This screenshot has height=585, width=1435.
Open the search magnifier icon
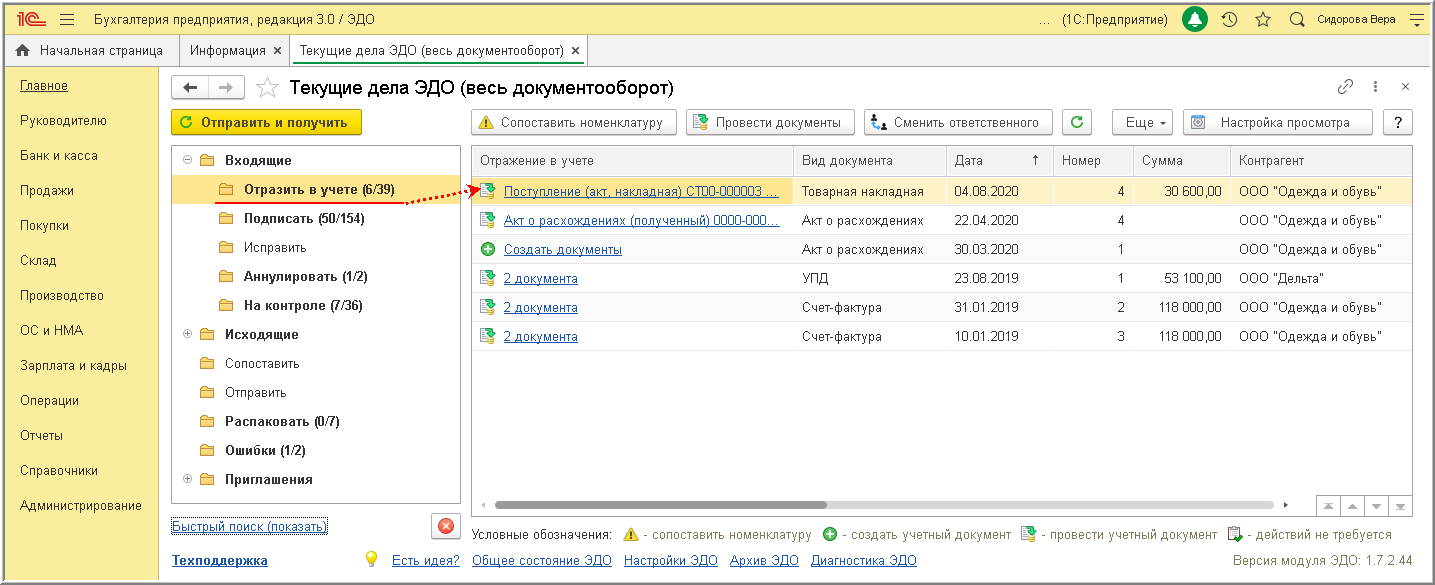coord(1297,19)
